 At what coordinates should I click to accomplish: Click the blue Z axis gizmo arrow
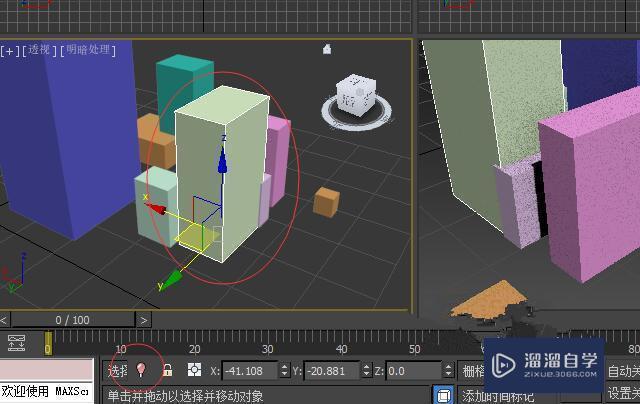tap(223, 160)
